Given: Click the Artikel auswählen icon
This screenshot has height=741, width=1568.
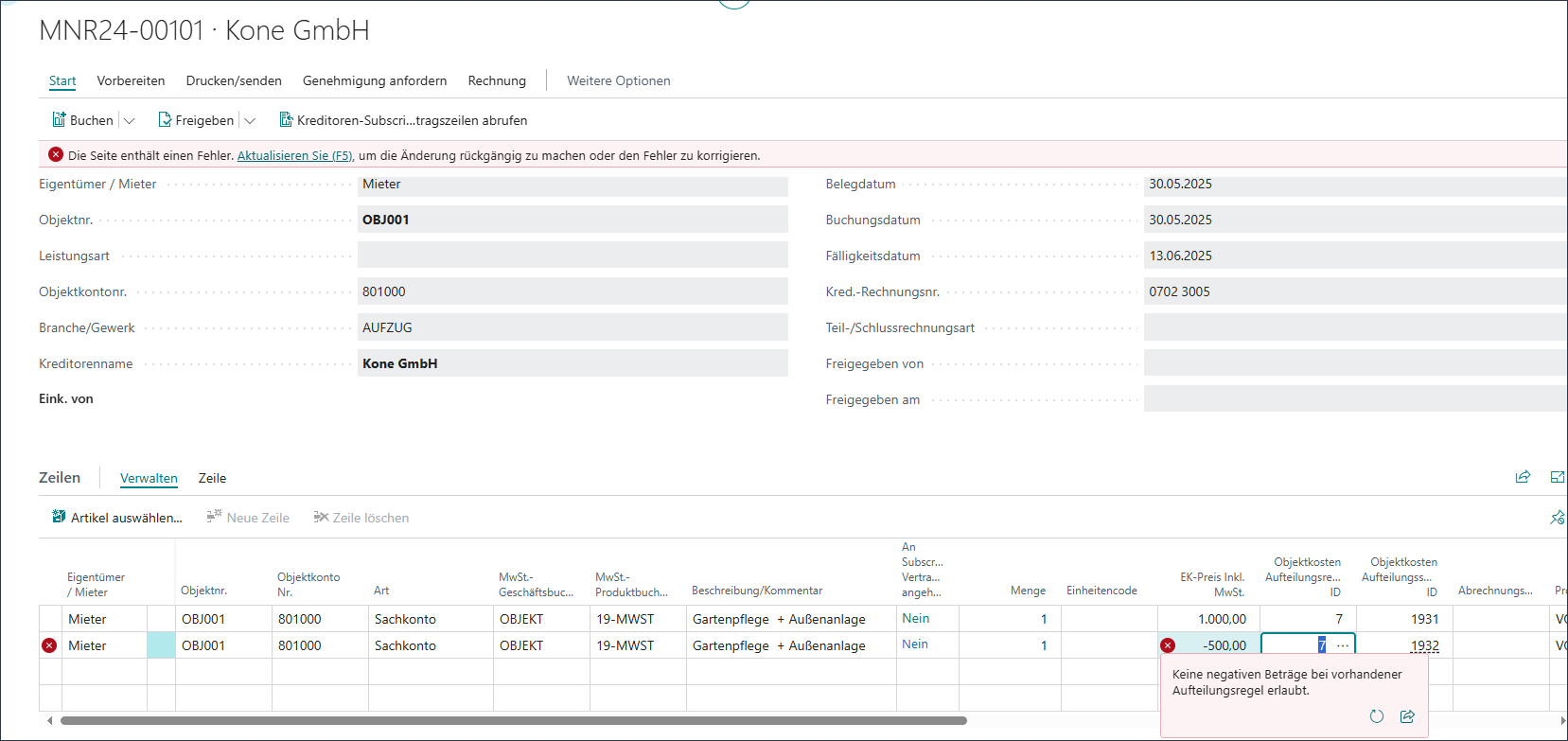Looking at the screenshot, I should [x=59, y=518].
